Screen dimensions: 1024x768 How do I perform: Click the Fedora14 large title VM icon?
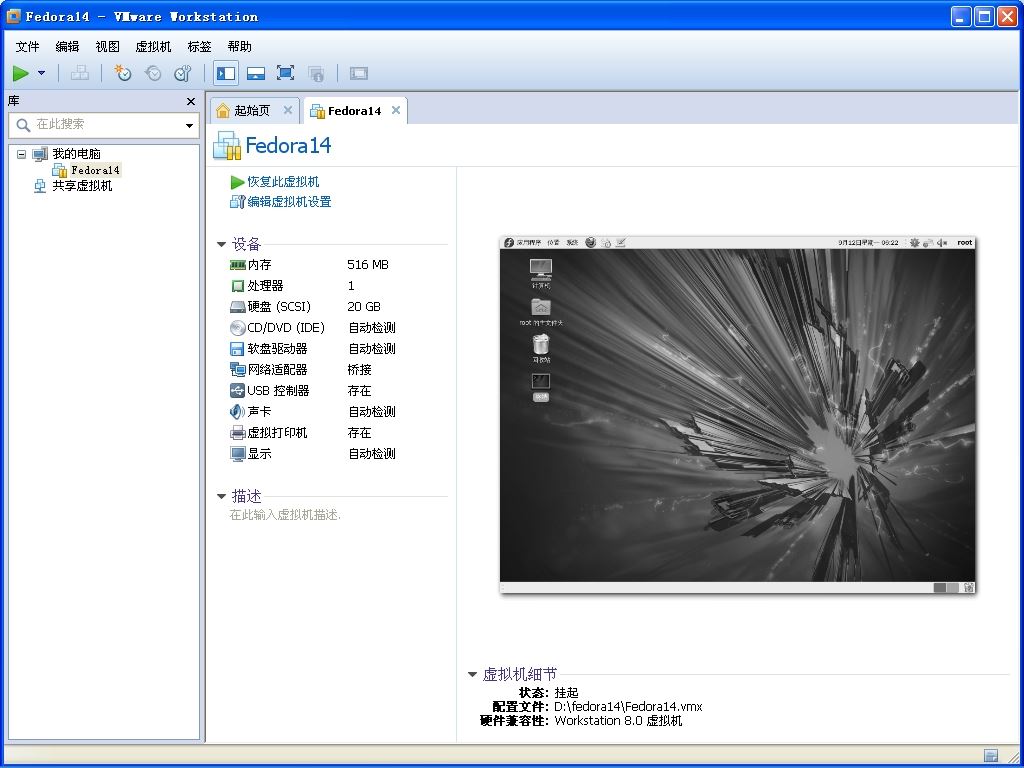click(x=227, y=145)
